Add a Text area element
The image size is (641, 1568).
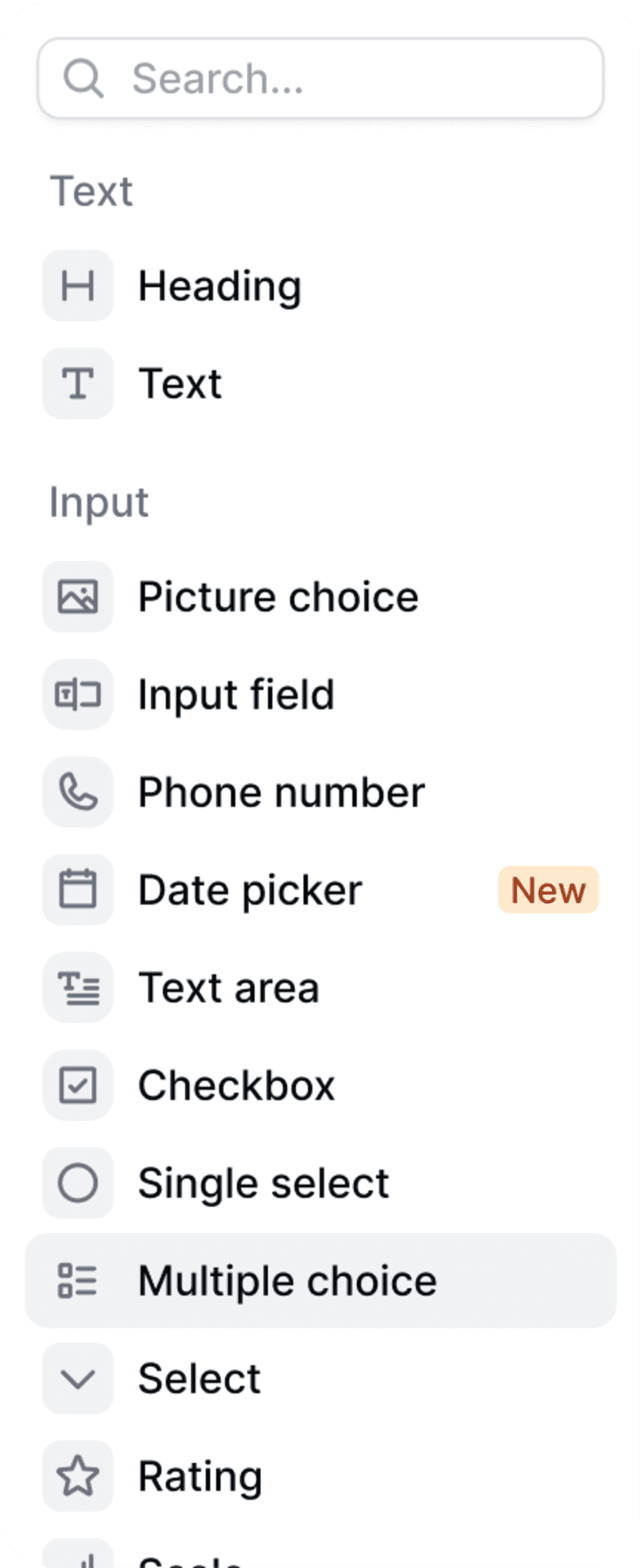click(229, 988)
